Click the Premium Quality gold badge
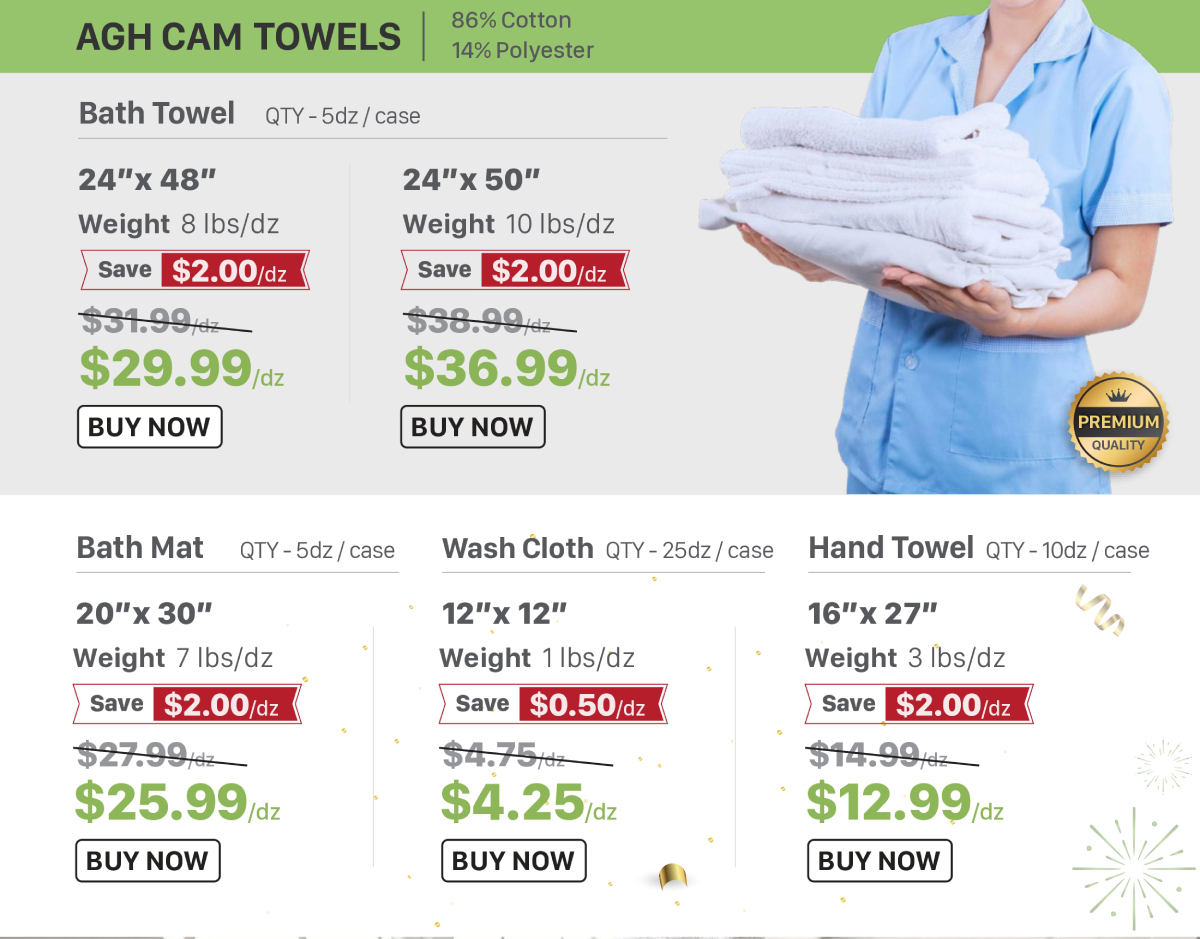This screenshot has height=939, width=1200. tap(1118, 423)
